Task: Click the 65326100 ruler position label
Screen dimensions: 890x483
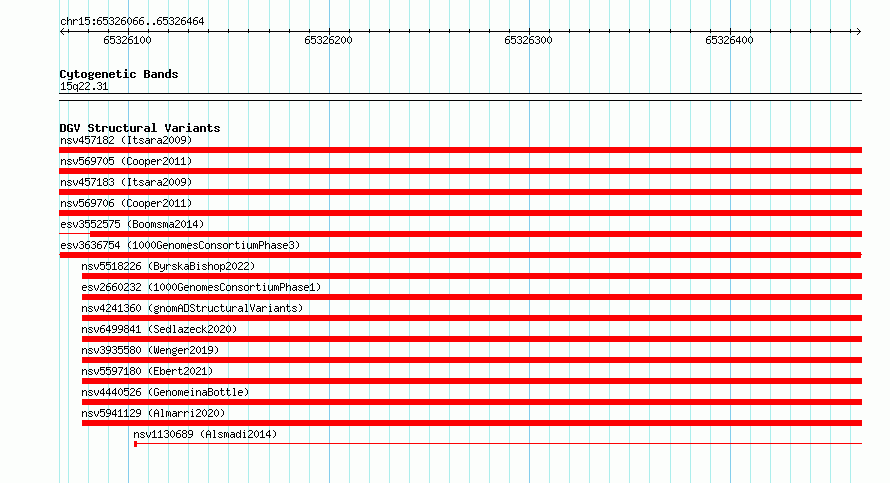Action: (x=127, y=40)
